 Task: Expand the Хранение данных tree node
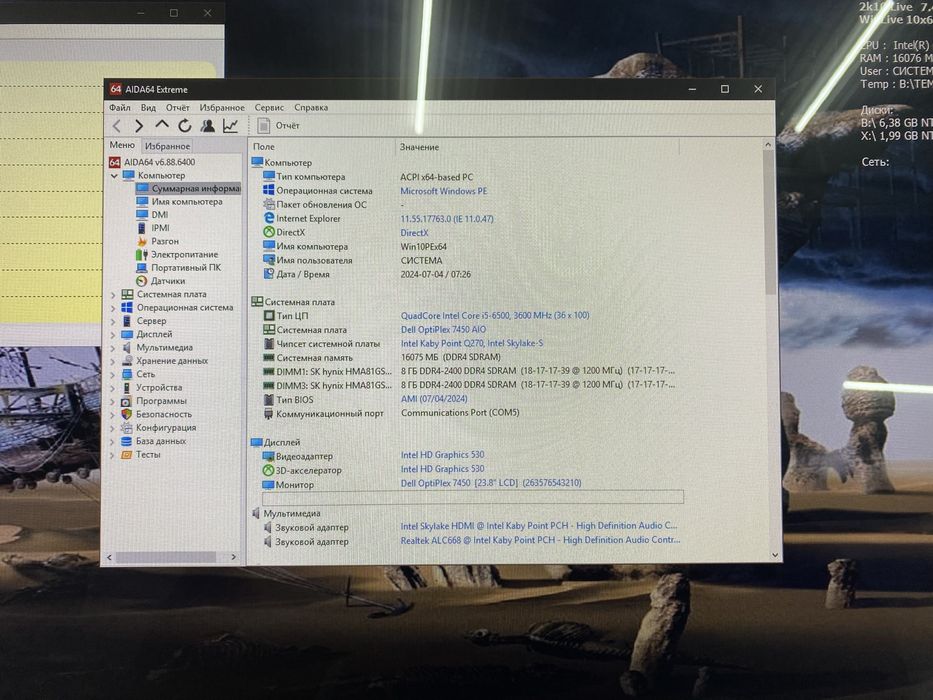[x=113, y=361]
